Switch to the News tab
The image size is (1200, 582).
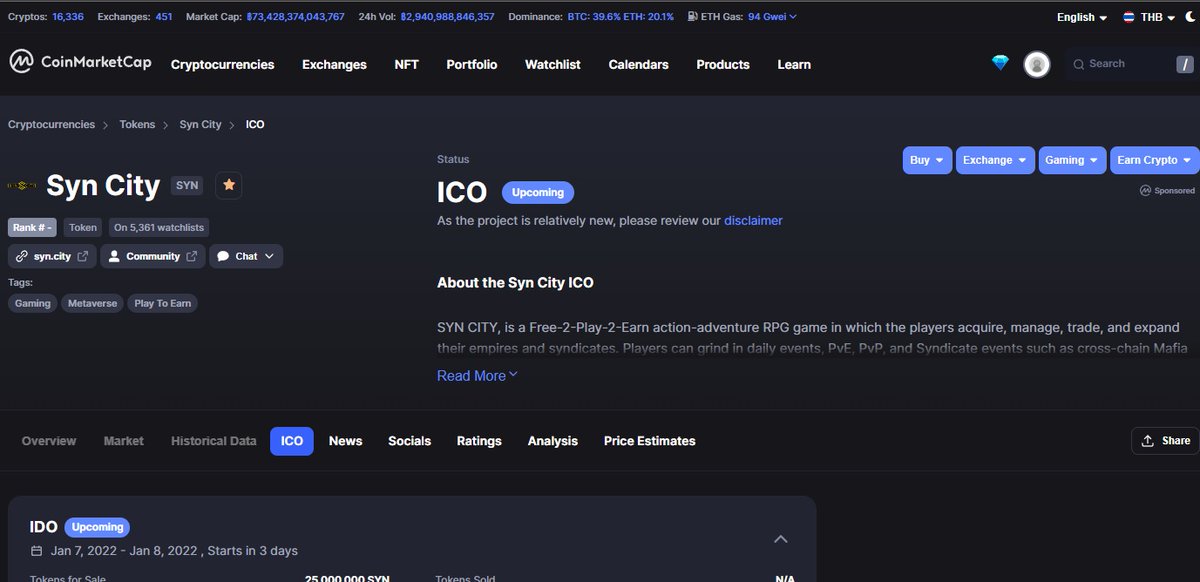click(345, 441)
